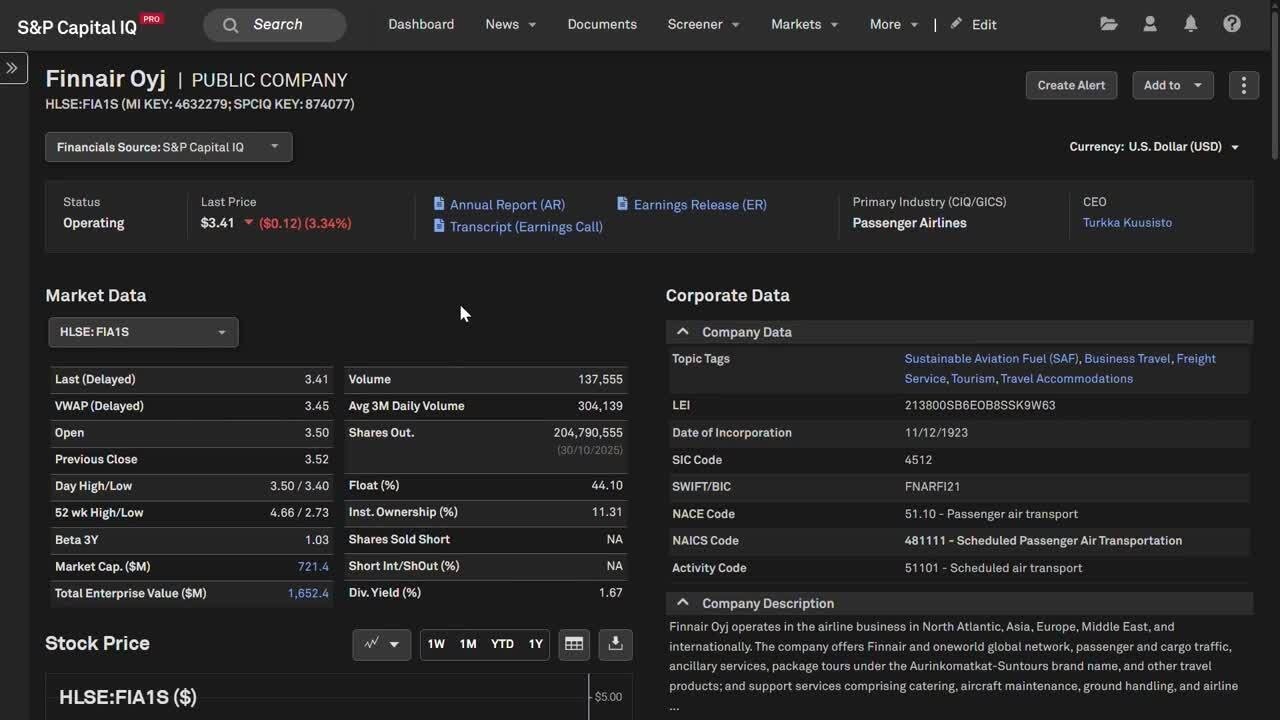This screenshot has width=1280, height=720.
Task: Expand the left sidebar with double chevron
Action: pyautogui.click(x=12, y=68)
